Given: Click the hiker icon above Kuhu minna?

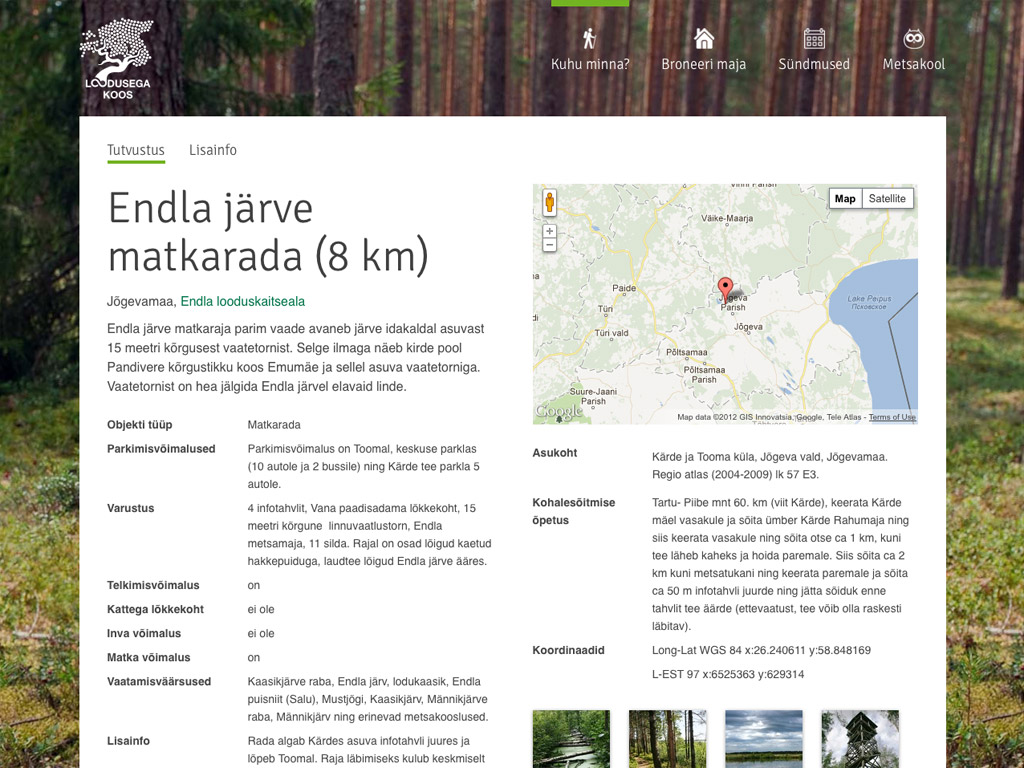Looking at the screenshot, I should point(590,39).
